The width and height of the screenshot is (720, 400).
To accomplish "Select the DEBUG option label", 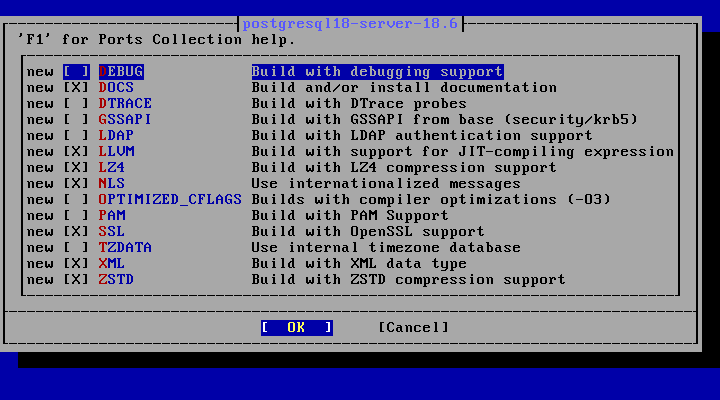I will (x=121, y=72).
